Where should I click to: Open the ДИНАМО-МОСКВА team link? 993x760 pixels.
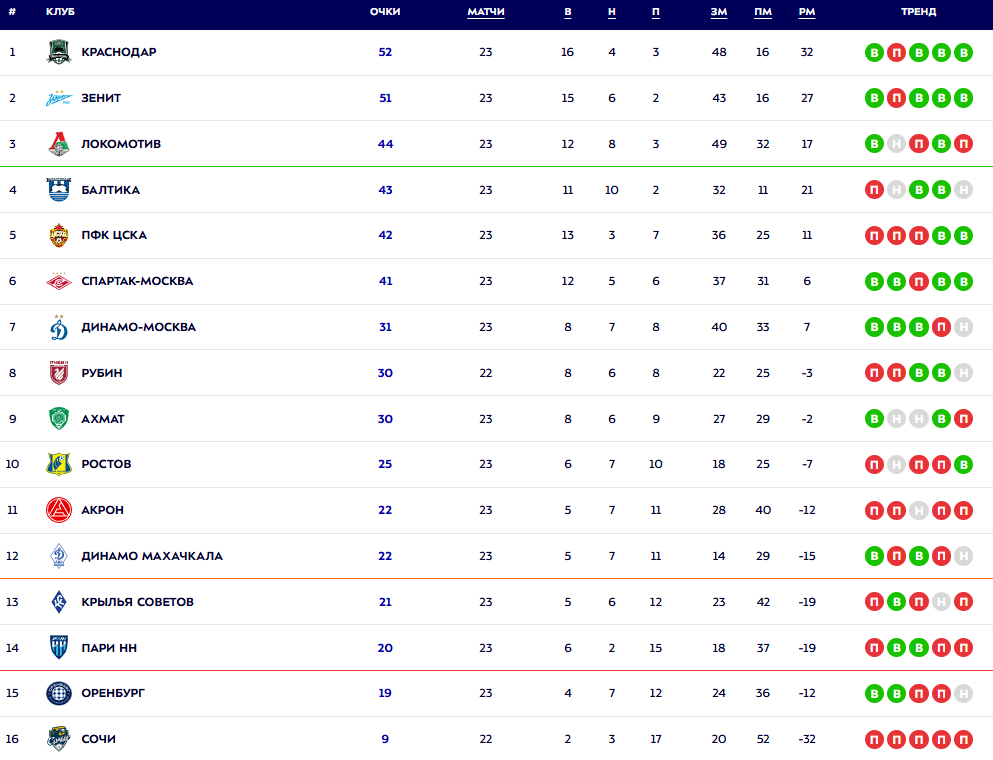tap(138, 327)
